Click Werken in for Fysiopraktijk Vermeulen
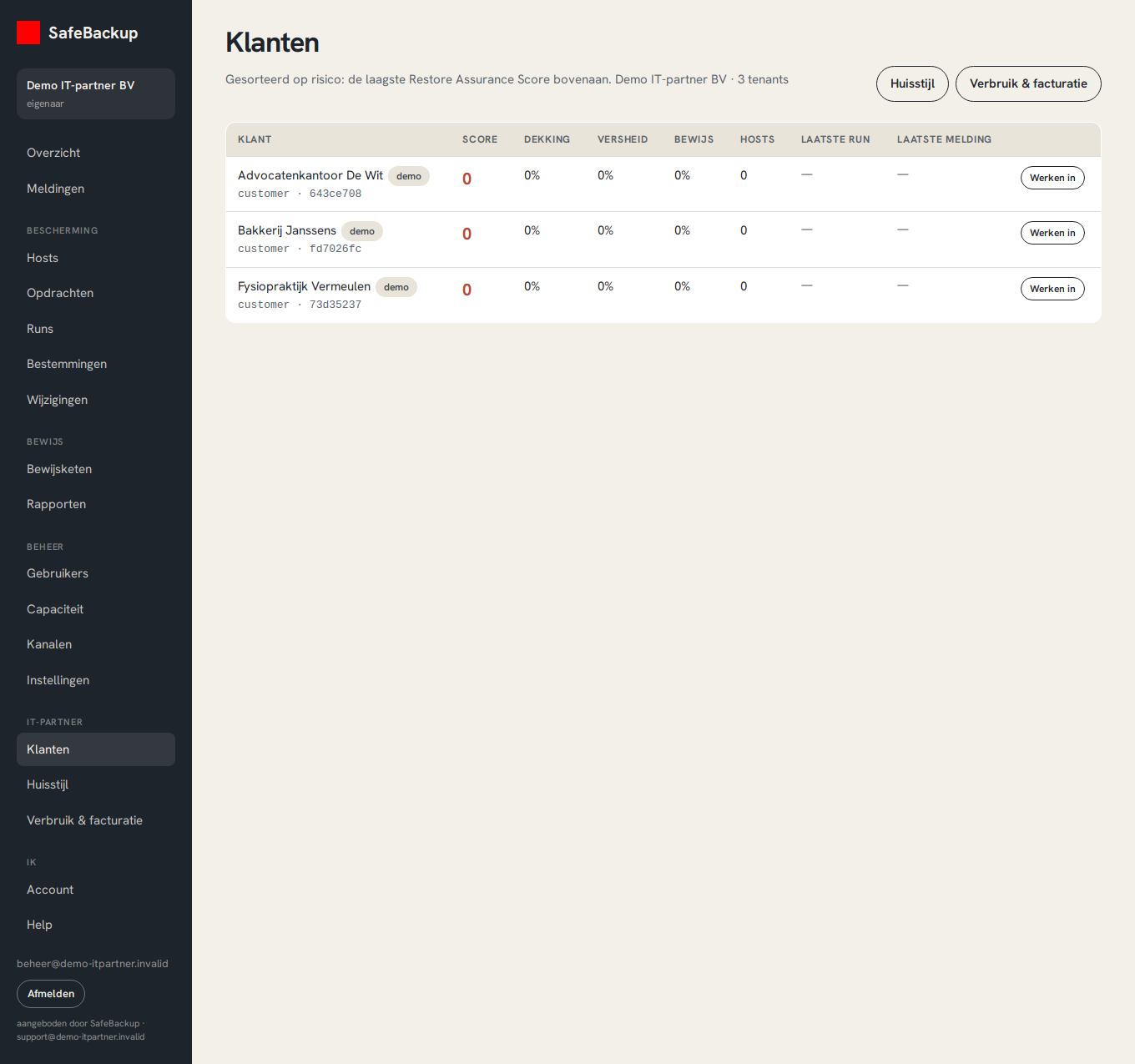This screenshot has height=1064, width=1135. [x=1052, y=289]
